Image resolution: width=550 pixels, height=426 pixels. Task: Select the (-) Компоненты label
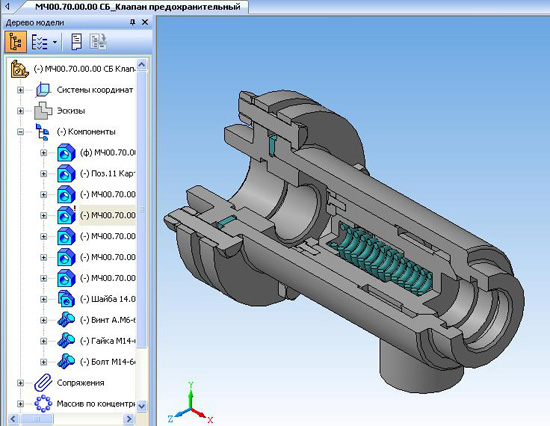click(x=86, y=132)
